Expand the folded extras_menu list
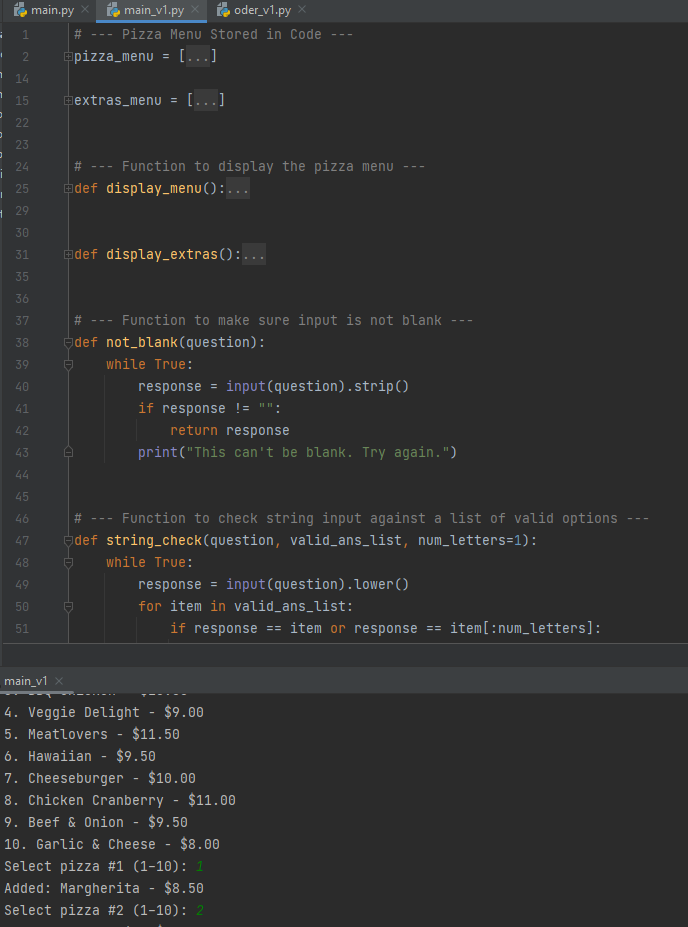Viewport: 688px width, 927px height. [x=68, y=101]
